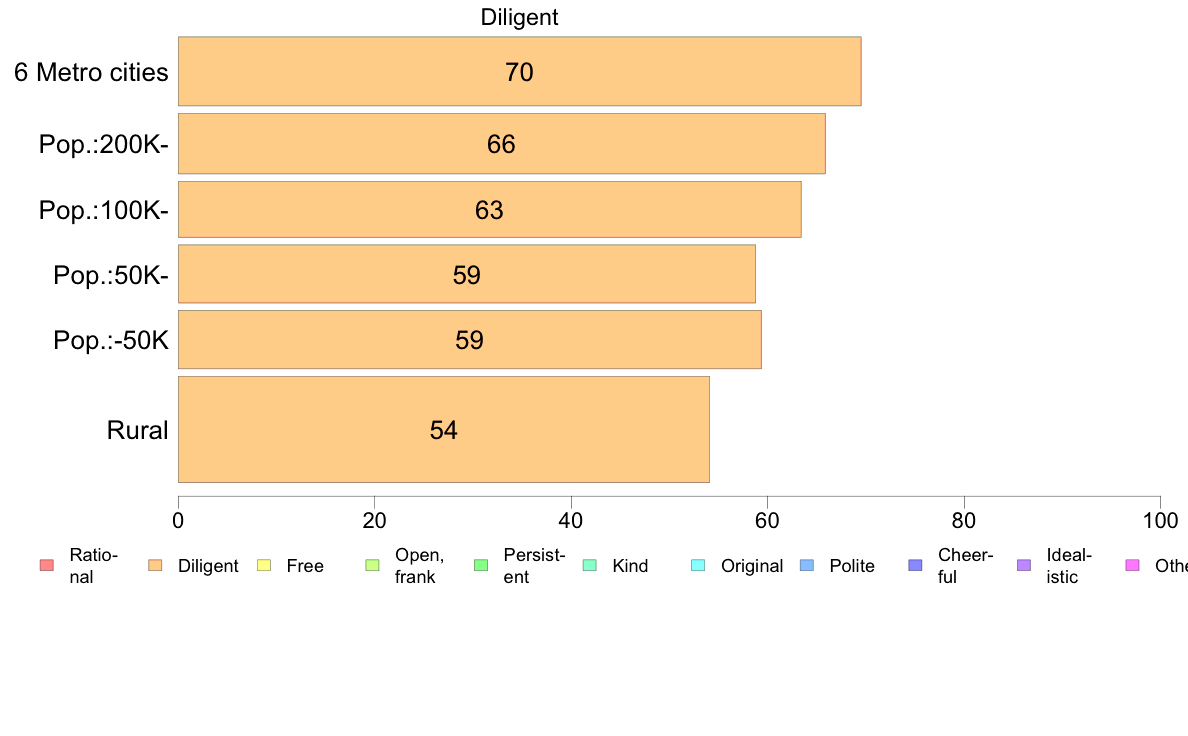Click the Rational legend color swatch
This screenshot has width=1188, height=736.
tap(47, 565)
